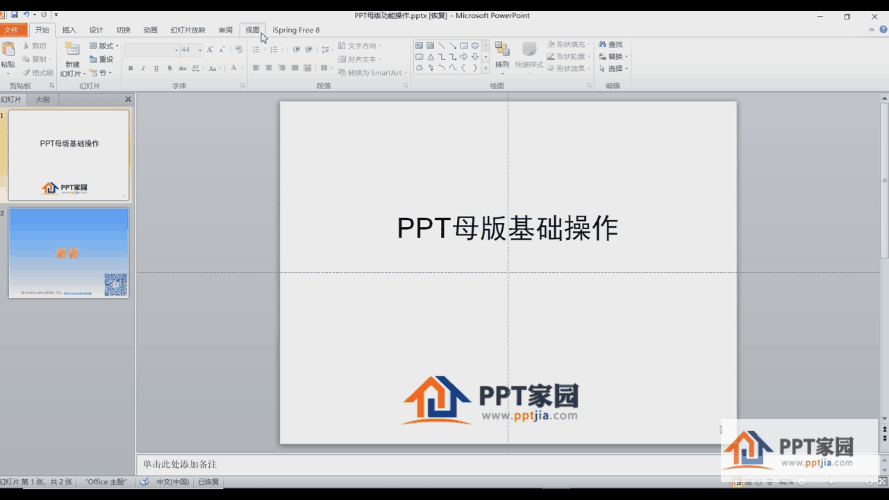Open the File (文件) tab
Viewport: 889px width, 500px height.
[13, 30]
